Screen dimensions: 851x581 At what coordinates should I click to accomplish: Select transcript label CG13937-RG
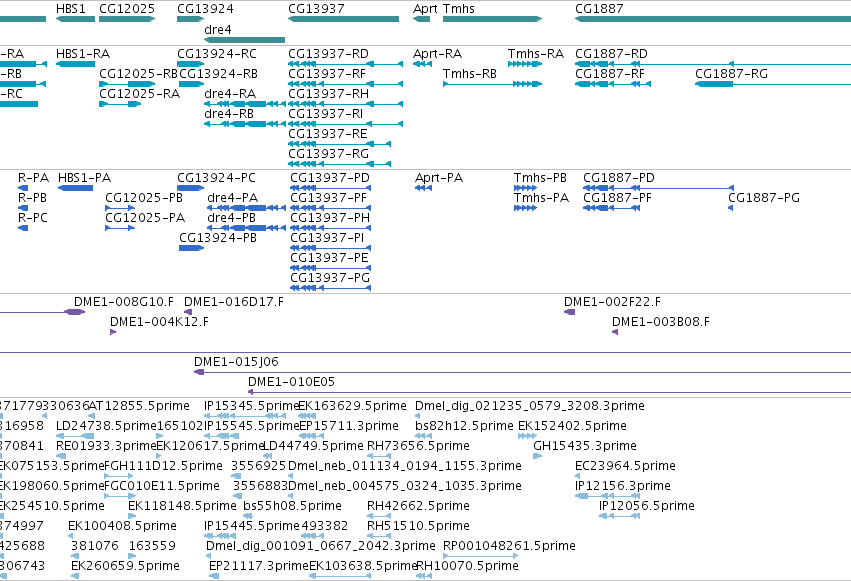pos(328,154)
